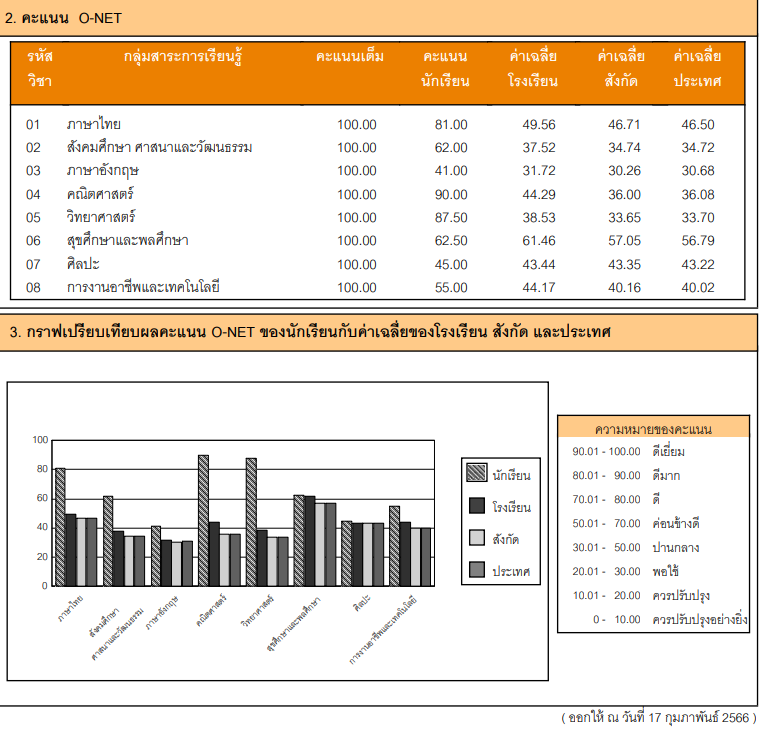Click school average 44.29
The width and height of the screenshot is (761, 733).
(x=539, y=195)
